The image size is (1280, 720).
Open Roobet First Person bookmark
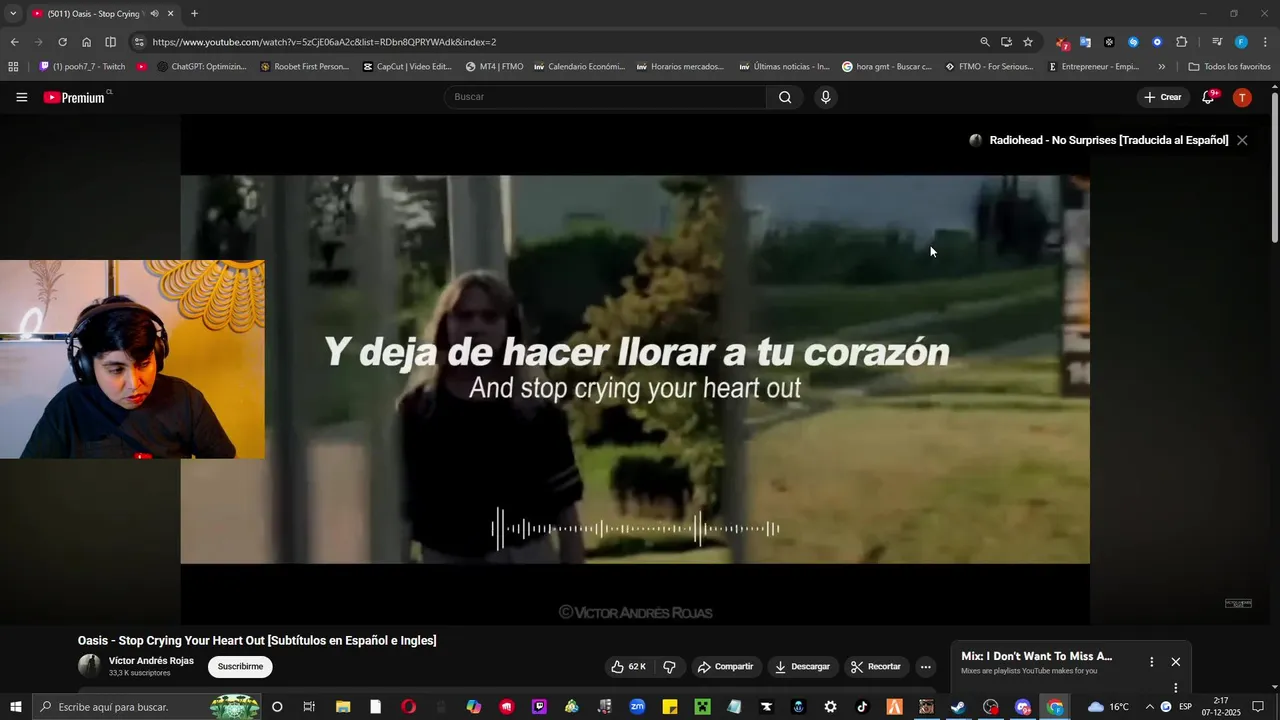point(304,67)
